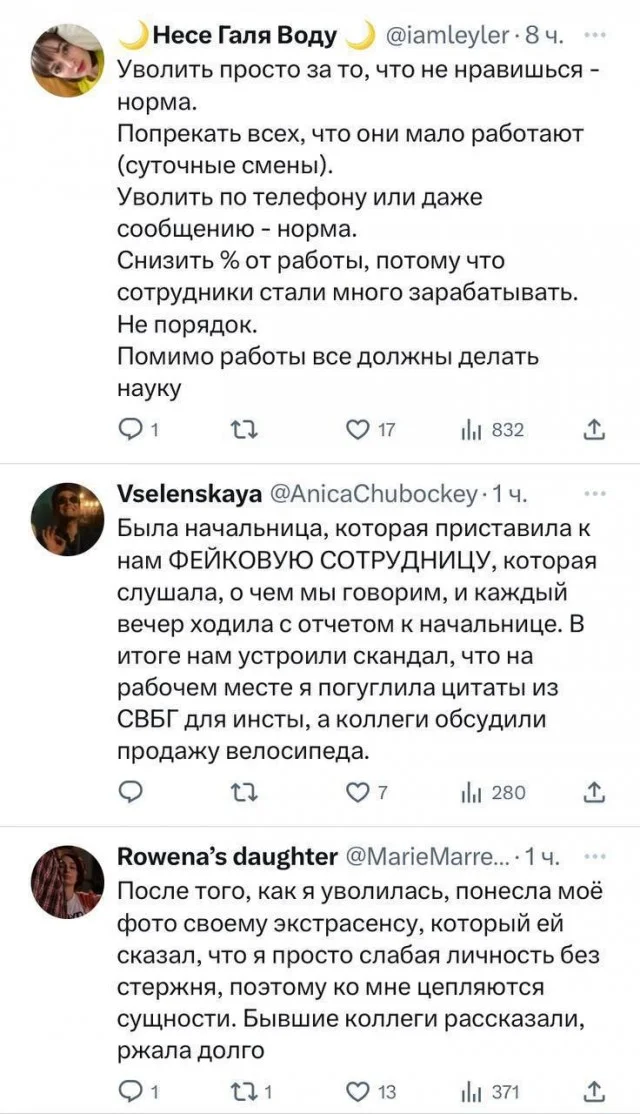Viewport: 640px width, 1114px height.
Task: Open the Vselenskaya display name
Action: [x=190, y=495]
